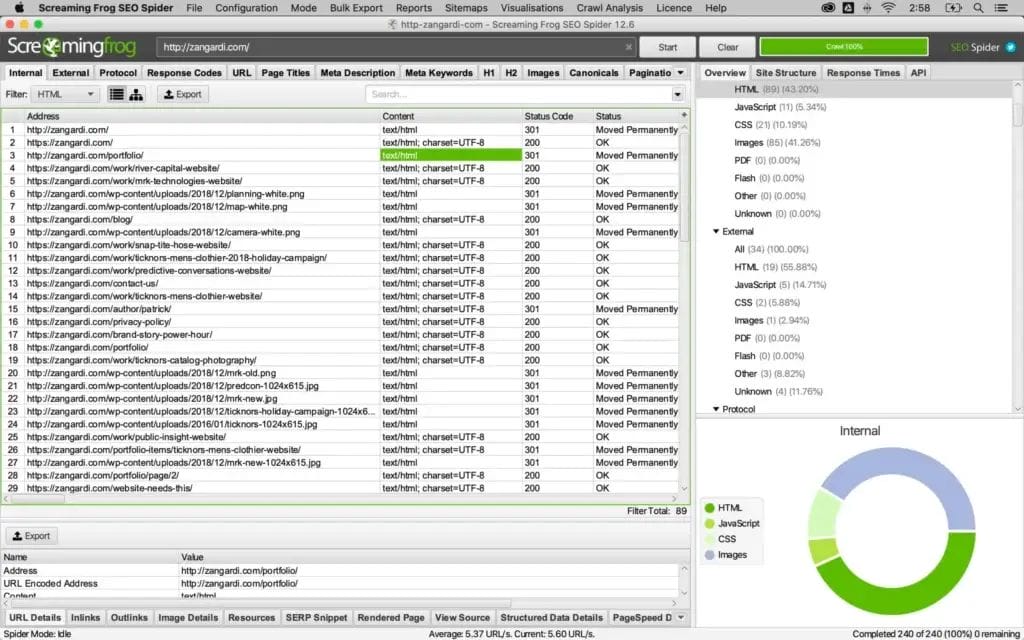Show more tabs after Pagination

pos(680,72)
